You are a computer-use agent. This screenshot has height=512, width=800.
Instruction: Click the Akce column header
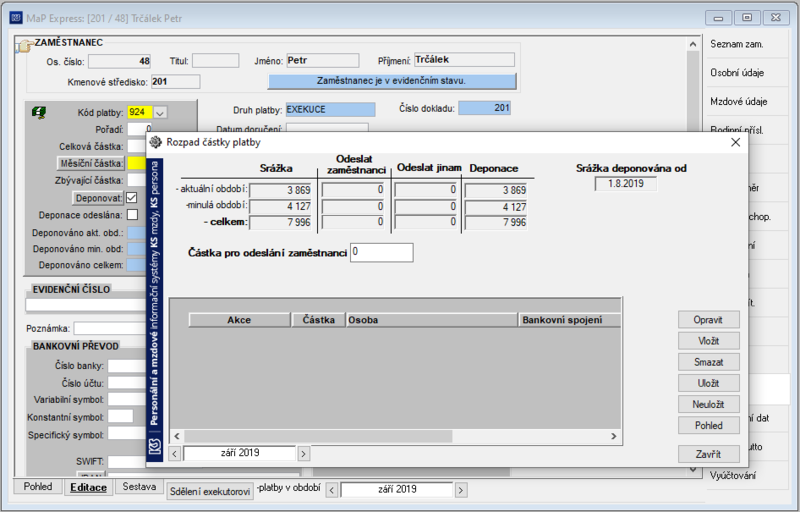point(239,320)
